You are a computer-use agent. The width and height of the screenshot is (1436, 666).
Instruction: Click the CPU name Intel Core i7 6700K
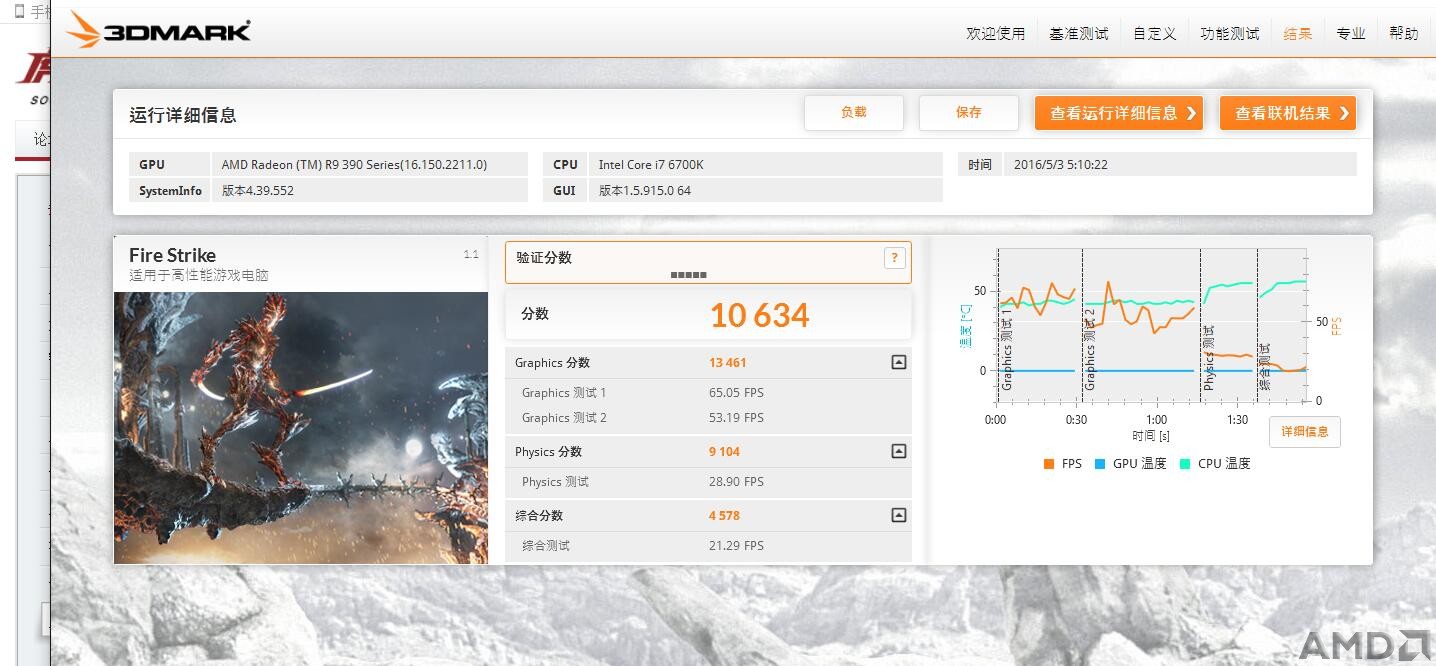tap(651, 165)
